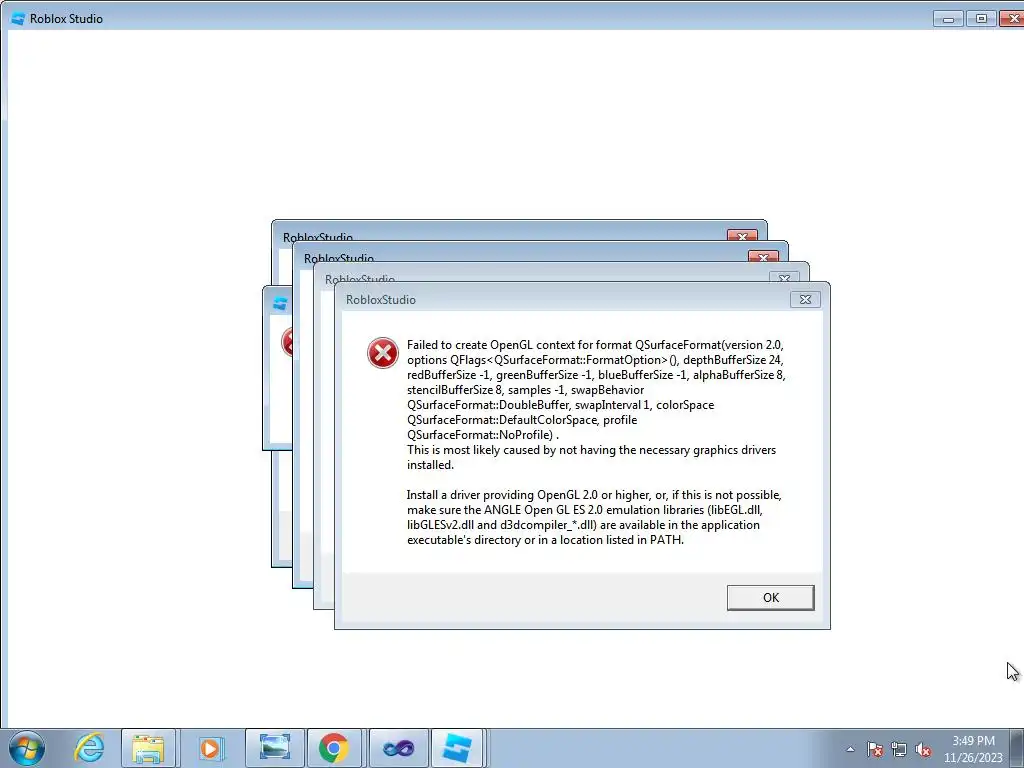Open the infinity-logo app in the taskbar
This screenshot has width=1024, height=768.
(398, 748)
